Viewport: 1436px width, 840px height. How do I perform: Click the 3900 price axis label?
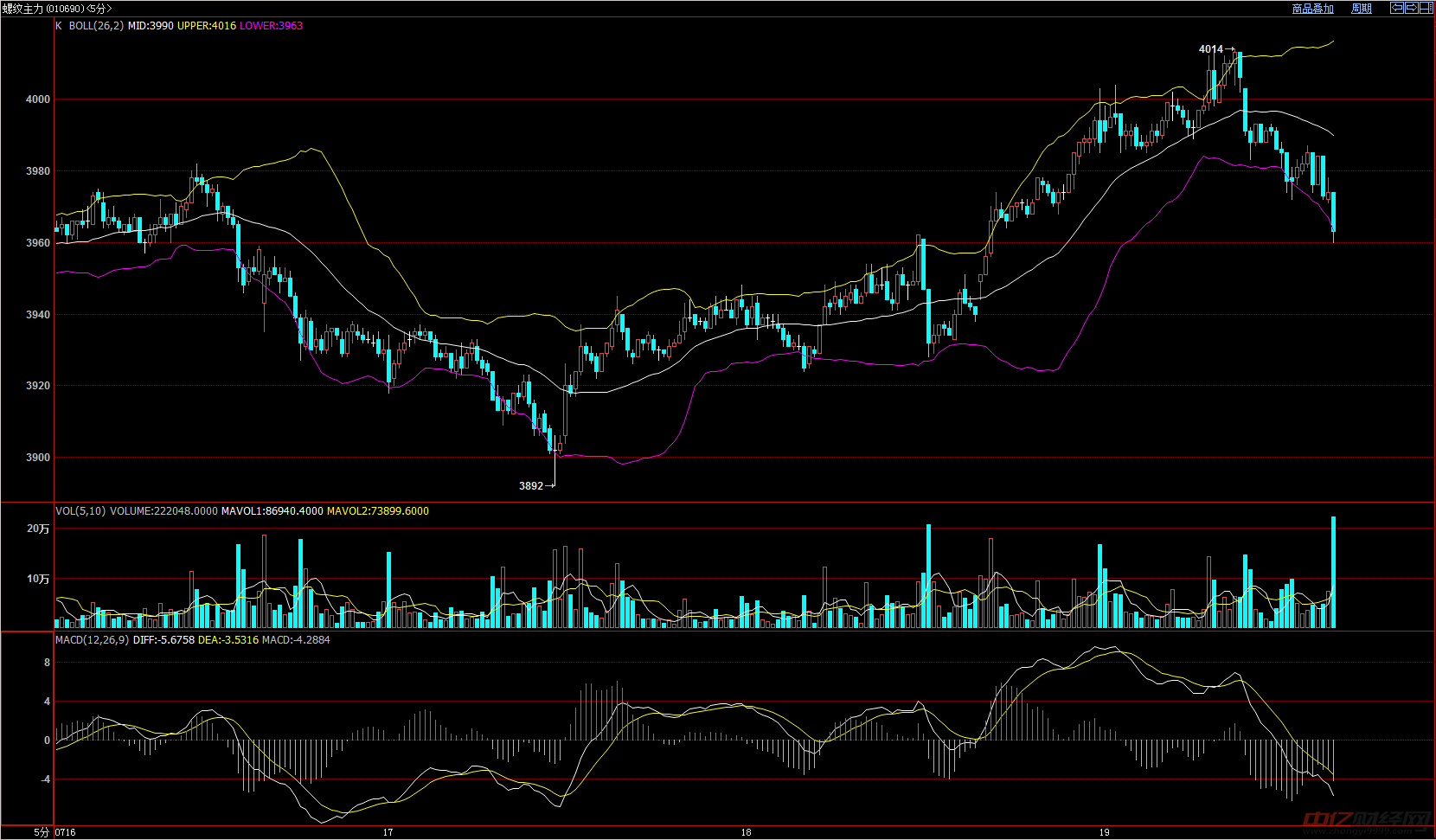(x=38, y=458)
